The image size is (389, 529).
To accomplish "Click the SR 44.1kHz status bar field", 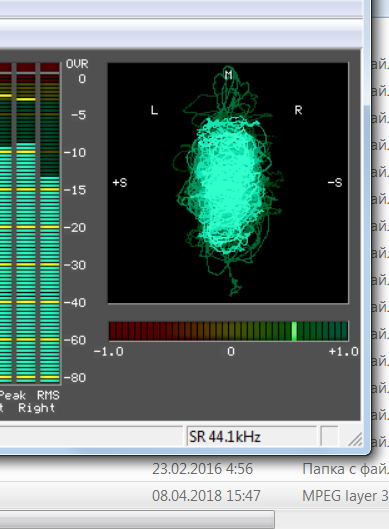I will 252,437.
